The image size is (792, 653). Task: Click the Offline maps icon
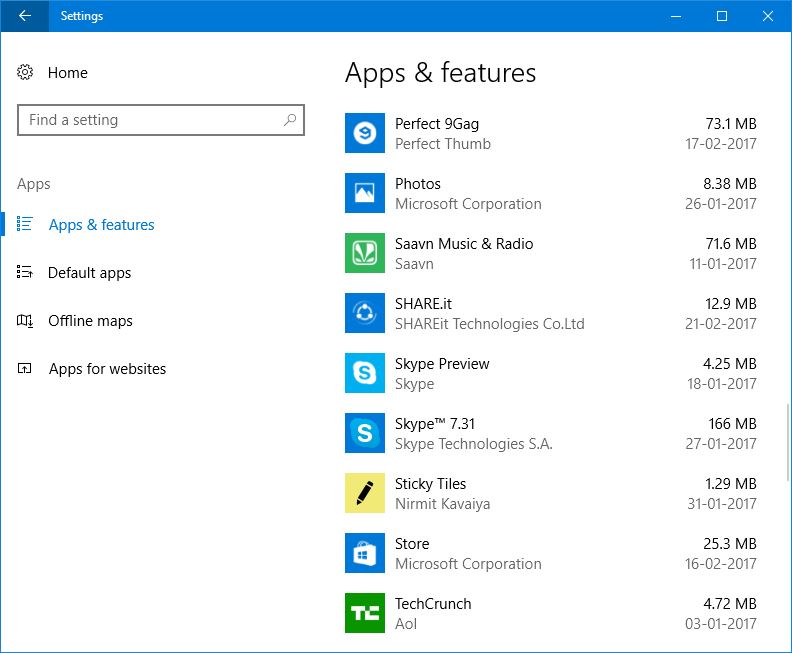click(x=25, y=320)
